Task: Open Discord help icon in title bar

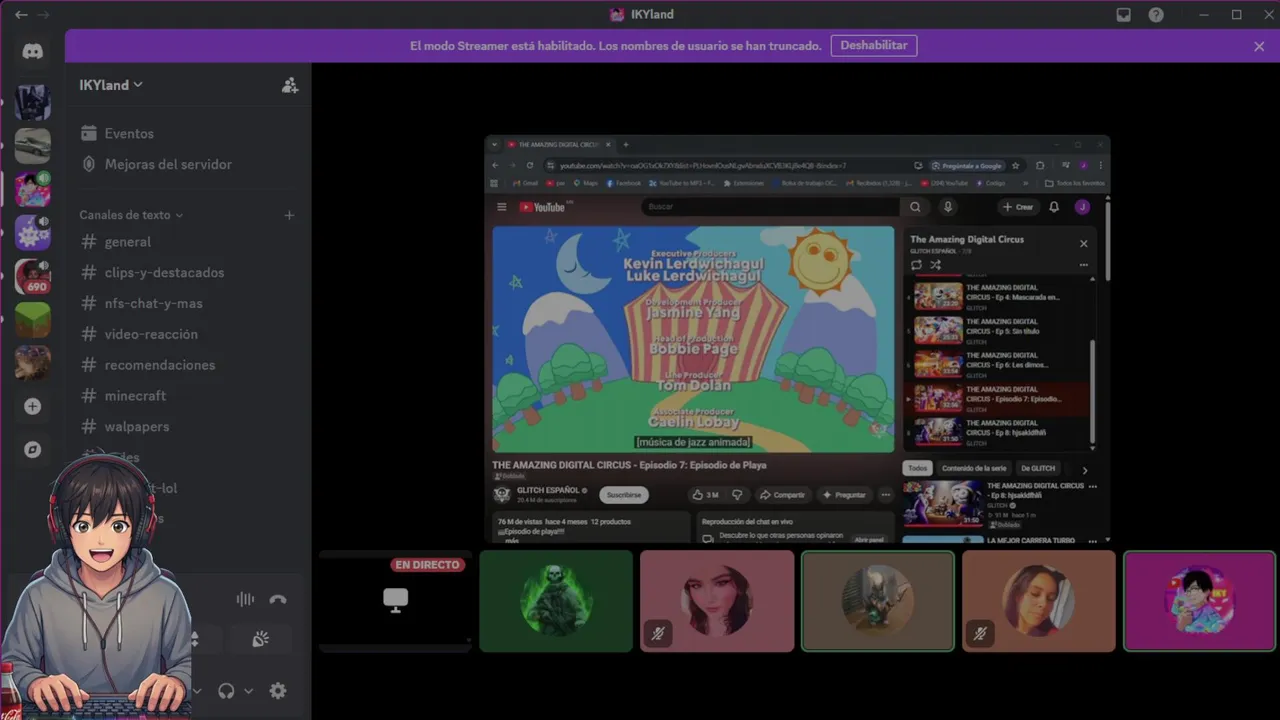Action: pyautogui.click(x=1156, y=14)
